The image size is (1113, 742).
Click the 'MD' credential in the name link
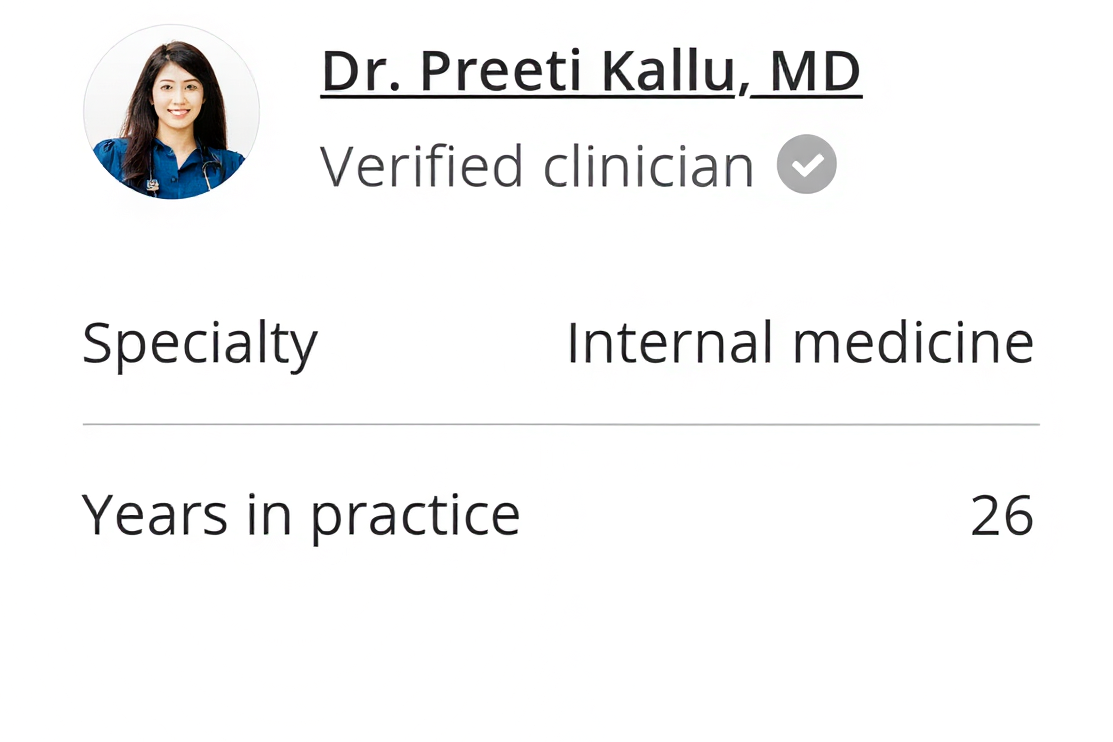[x=816, y=71]
